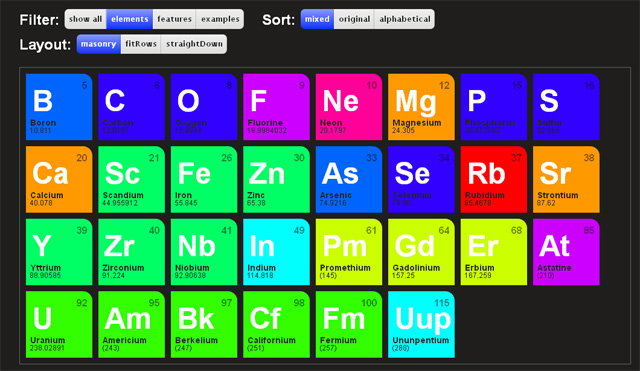Switch layout to fitRows
Screen dimensions: 640x371
141,44
